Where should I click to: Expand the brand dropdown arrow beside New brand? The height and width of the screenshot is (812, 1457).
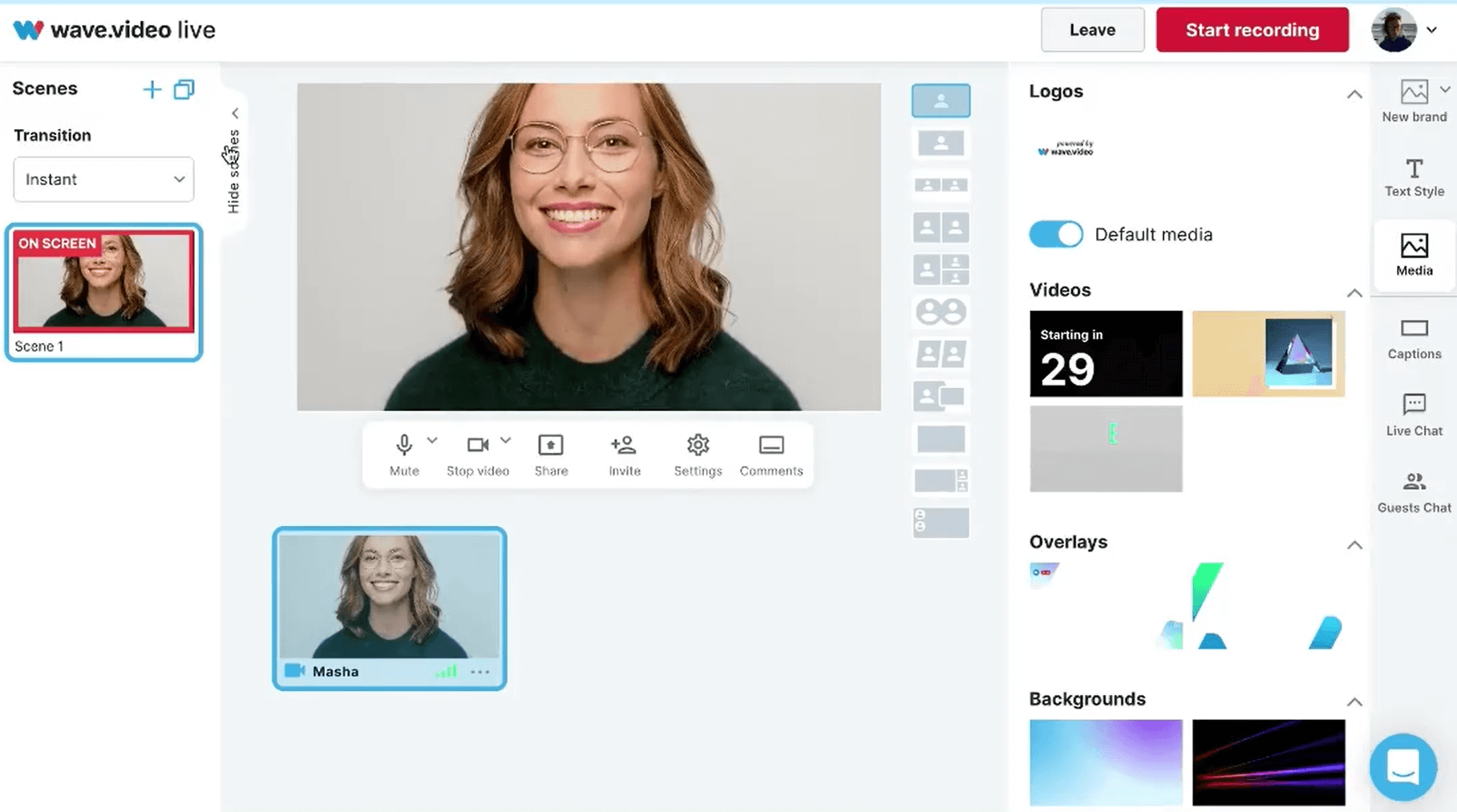tap(1445, 90)
